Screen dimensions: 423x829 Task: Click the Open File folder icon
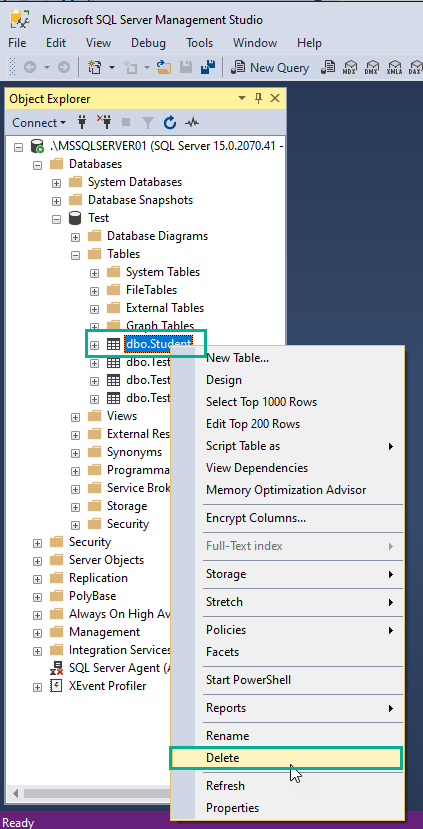tap(164, 67)
